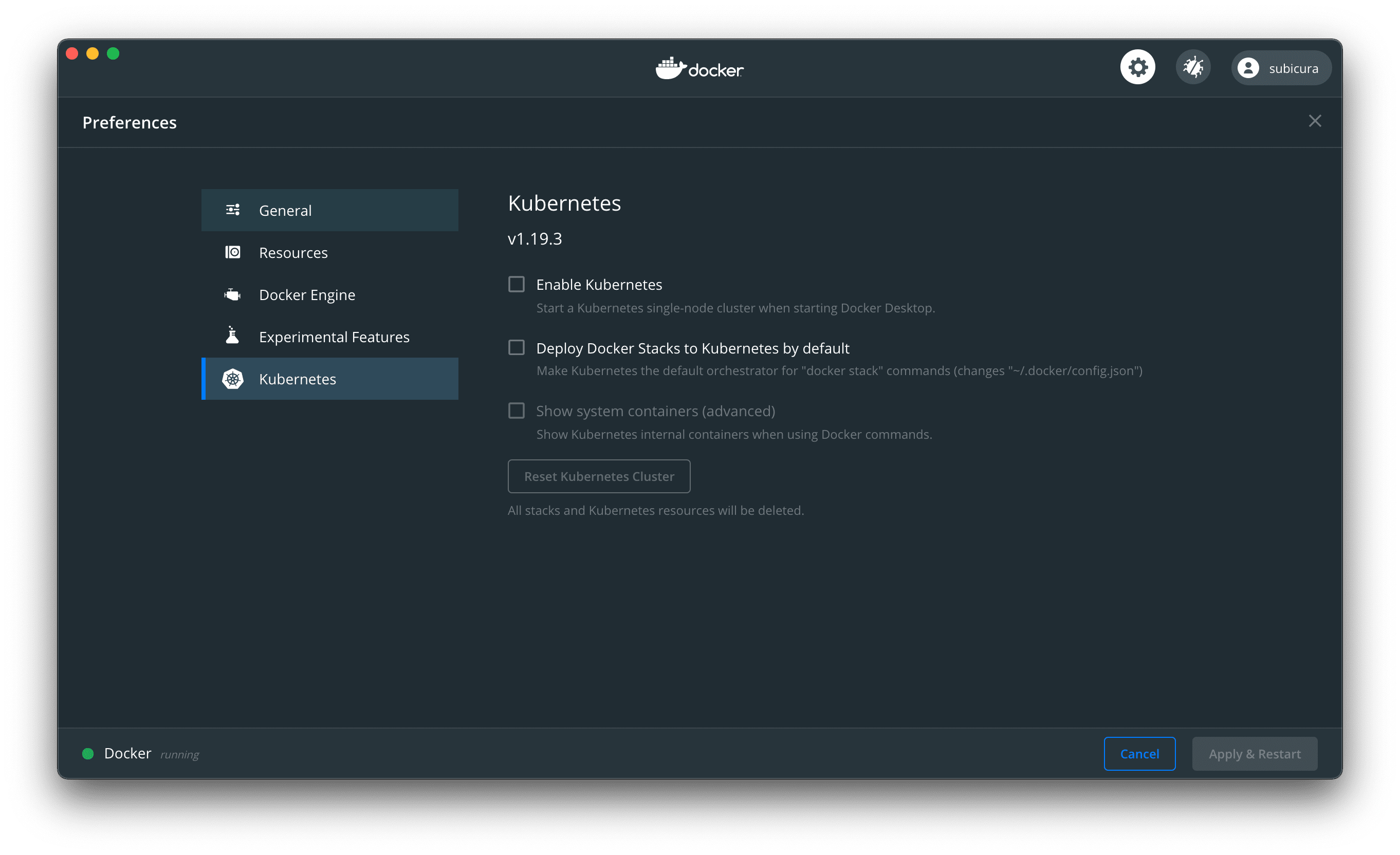
Task: Enable Kubernetes checkbox
Action: coord(516,284)
